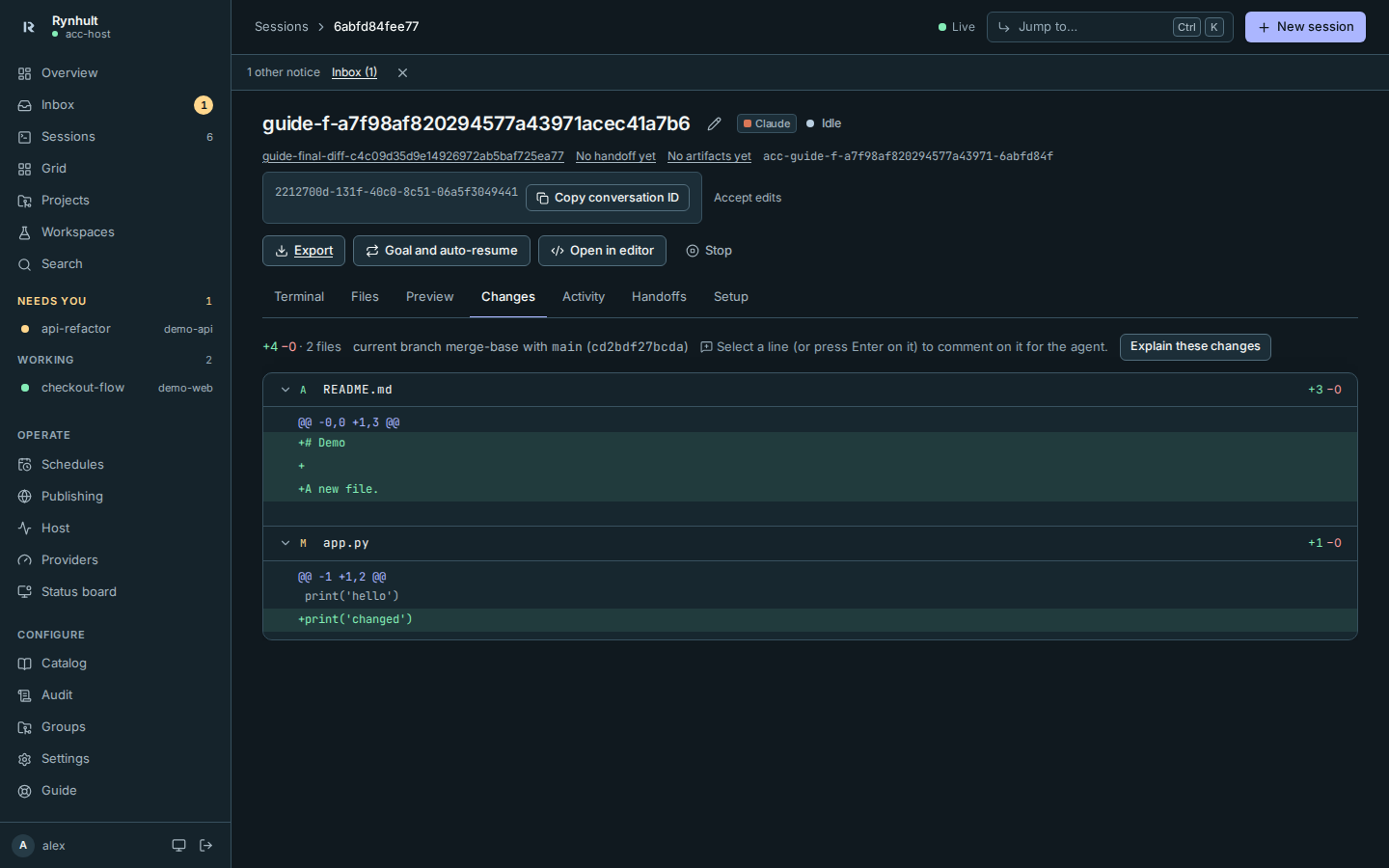Collapse the app.py diff section
This screenshot has height=868, width=1389.
[x=286, y=543]
